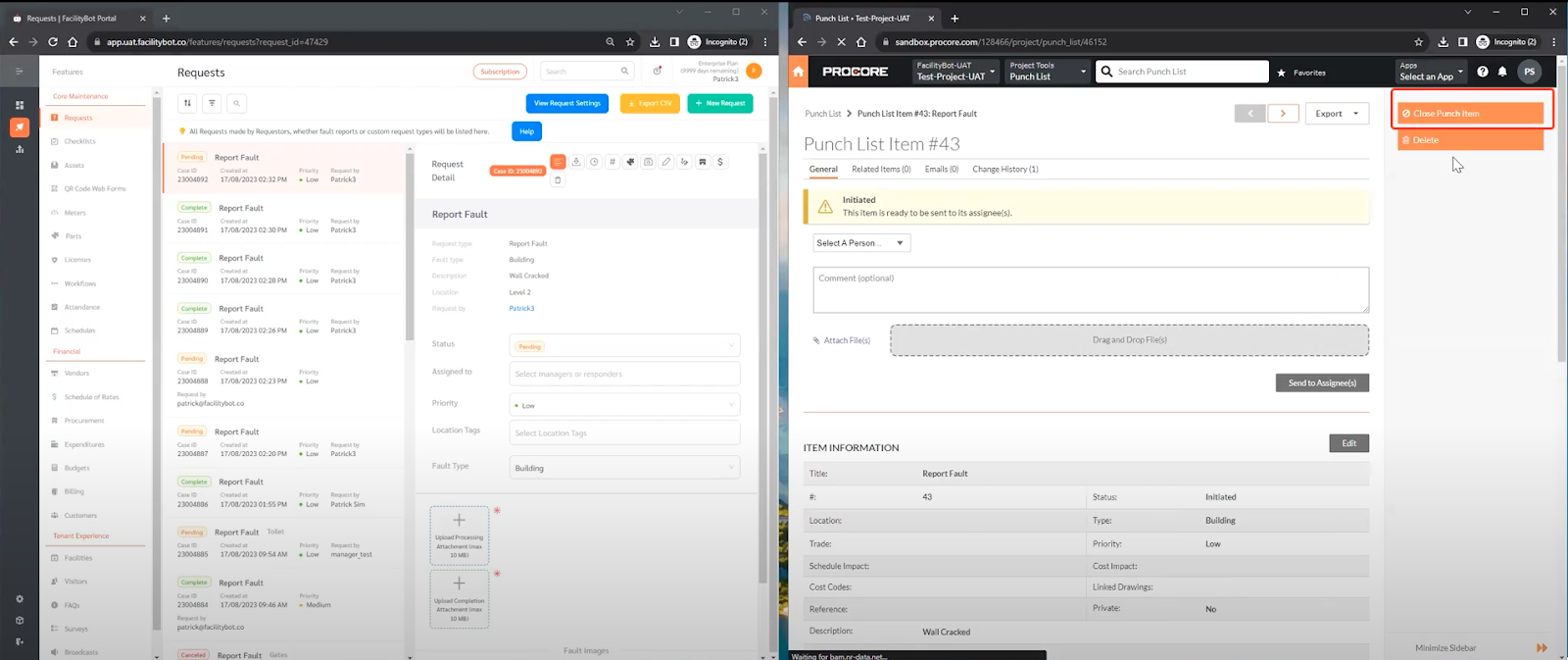Click the Patrick3 requester link

click(521, 308)
